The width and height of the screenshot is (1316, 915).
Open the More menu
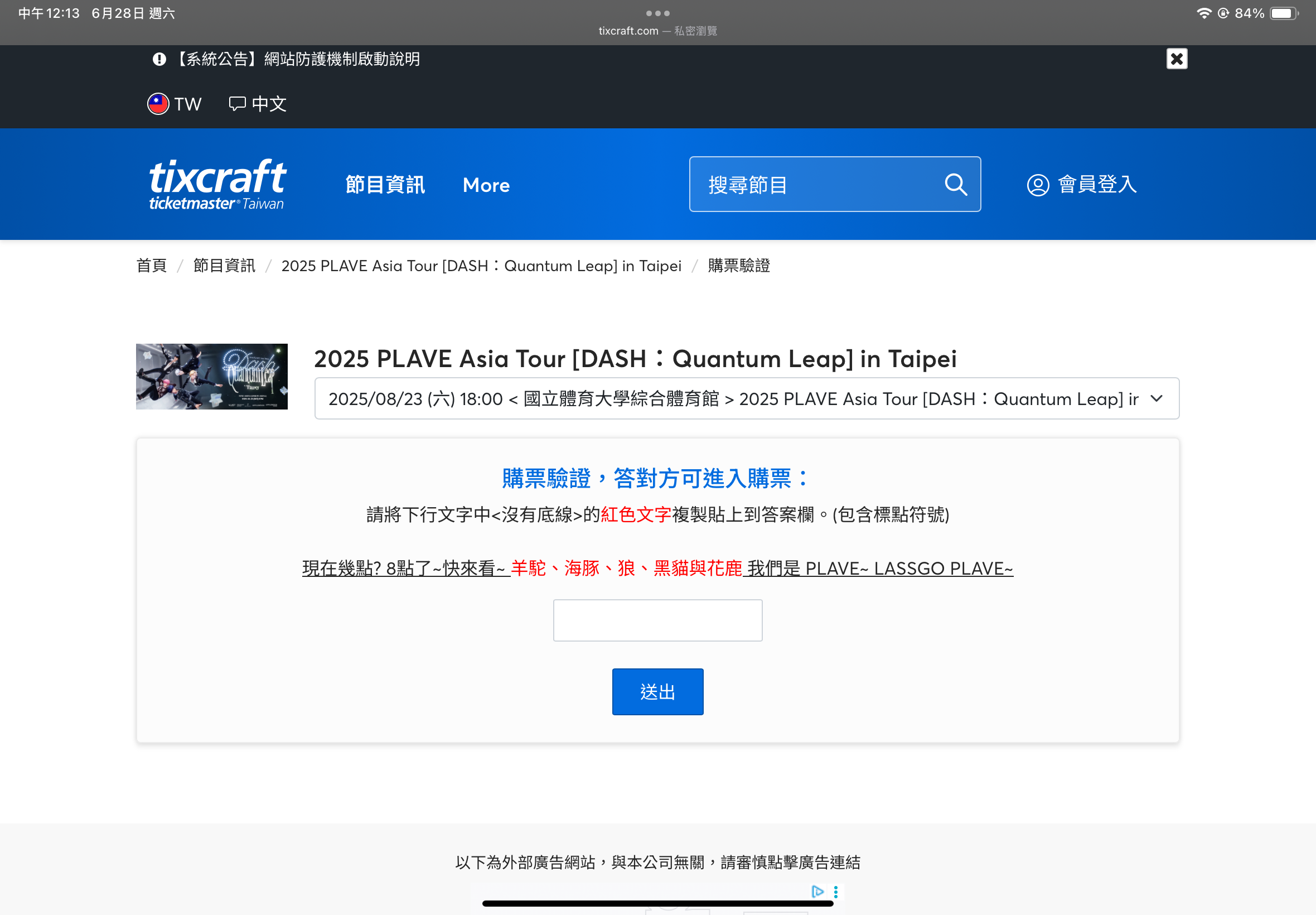(x=486, y=185)
